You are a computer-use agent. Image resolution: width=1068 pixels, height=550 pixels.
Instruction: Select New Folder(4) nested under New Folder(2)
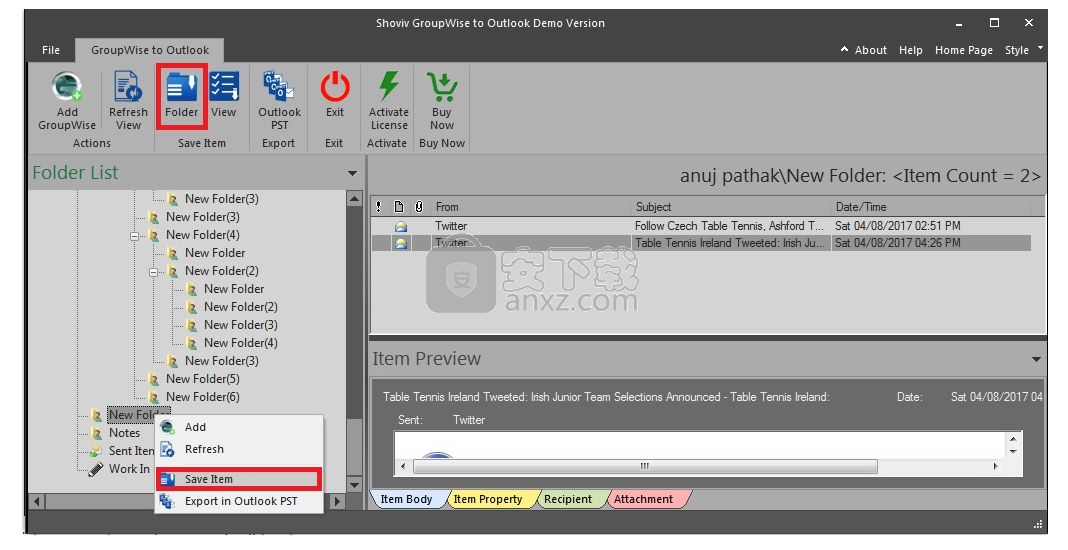[240, 343]
